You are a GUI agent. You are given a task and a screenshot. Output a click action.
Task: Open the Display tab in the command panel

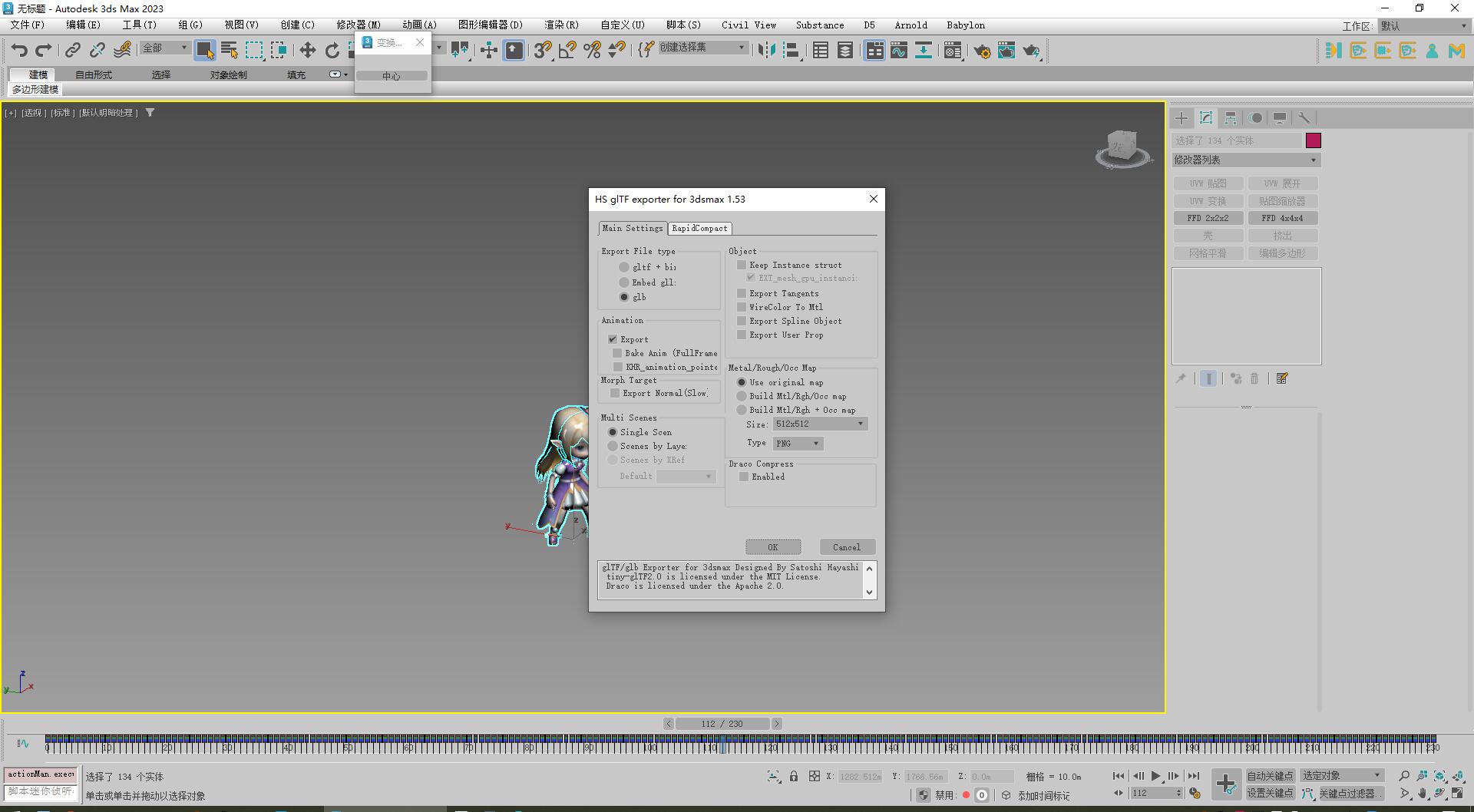(1280, 118)
